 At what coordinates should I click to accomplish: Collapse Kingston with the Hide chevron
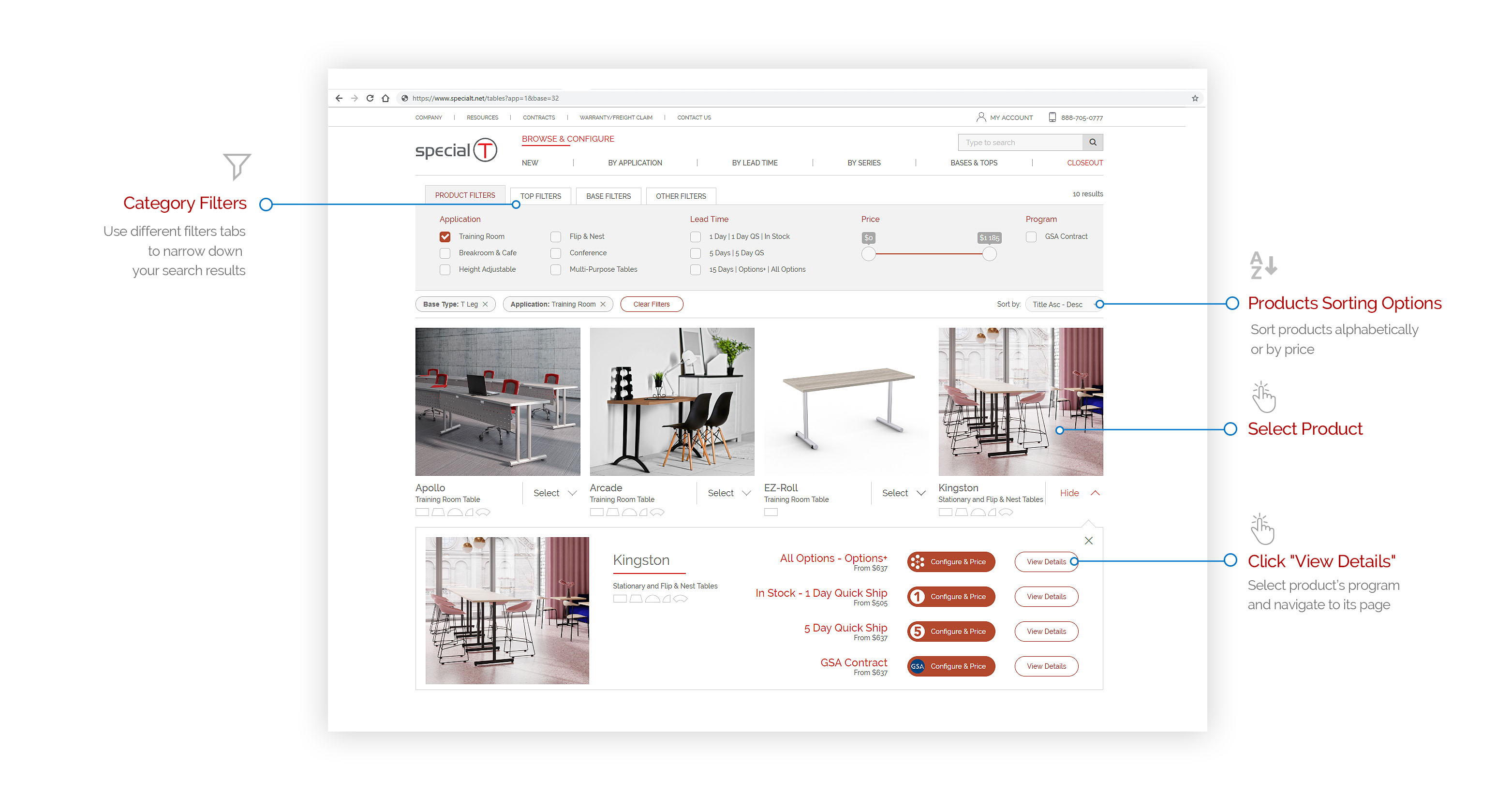click(x=1095, y=493)
